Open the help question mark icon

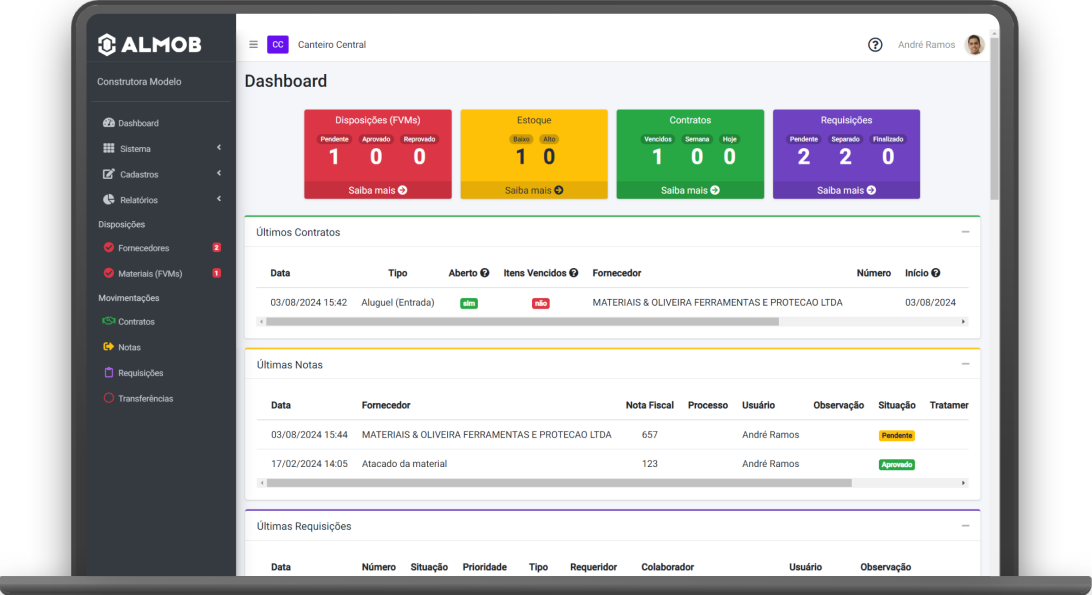(875, 45)
